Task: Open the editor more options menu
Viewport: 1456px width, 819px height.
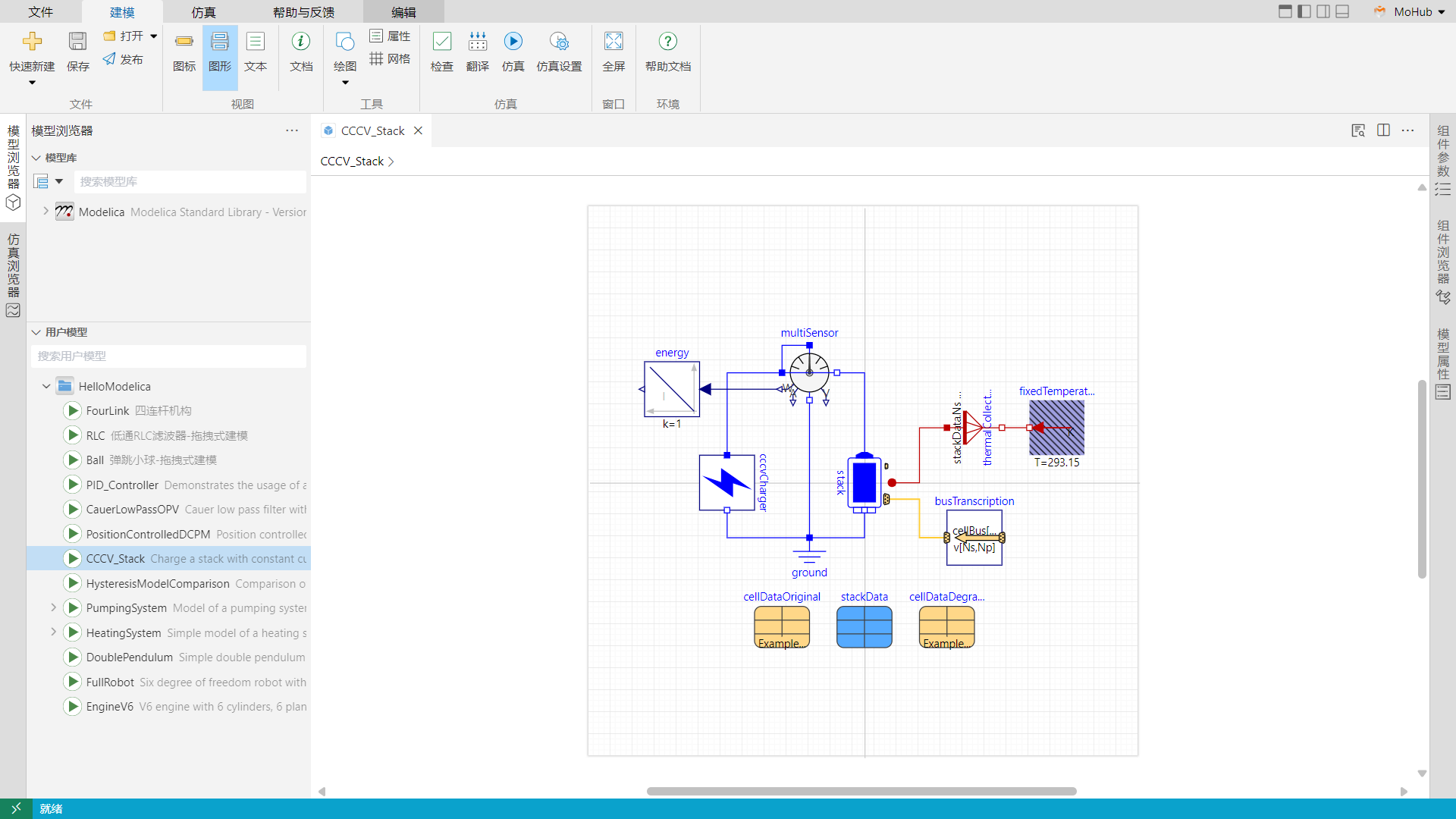Action: coord(1408,130)
